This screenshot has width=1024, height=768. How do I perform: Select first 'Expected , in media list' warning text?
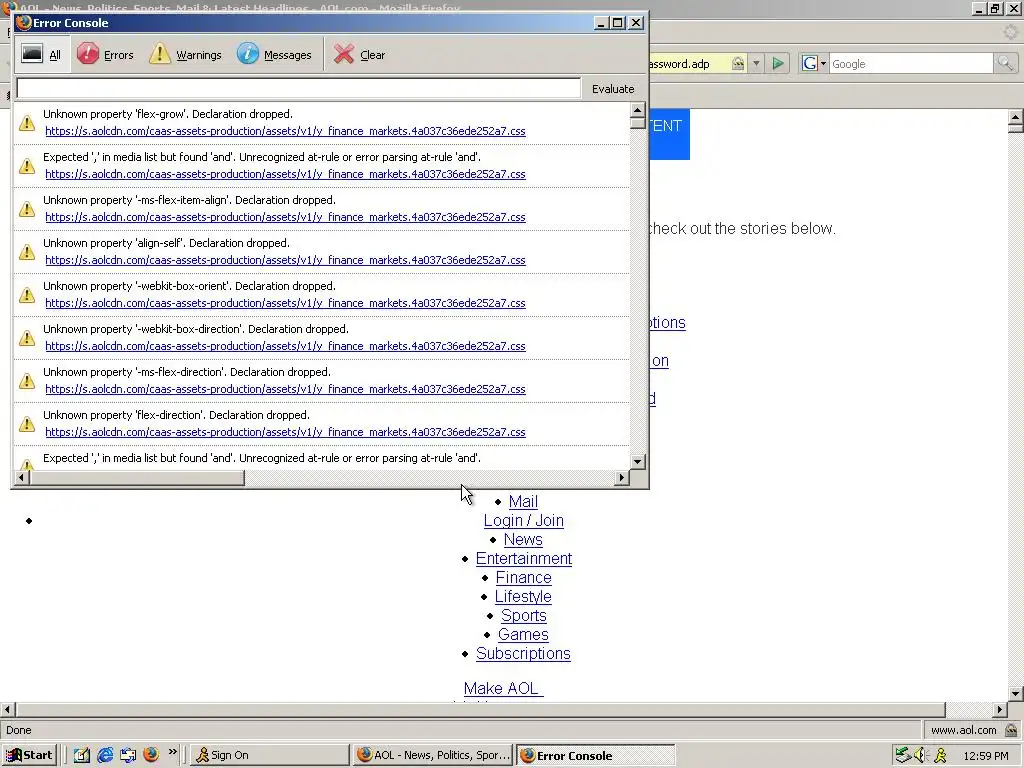point(262,157)
